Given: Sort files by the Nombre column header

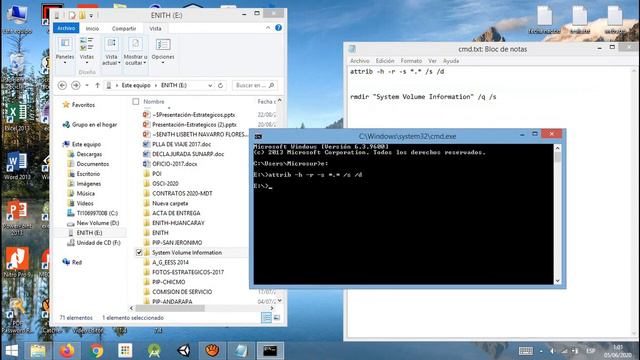Looking at the screenshot, I should 153,102.
